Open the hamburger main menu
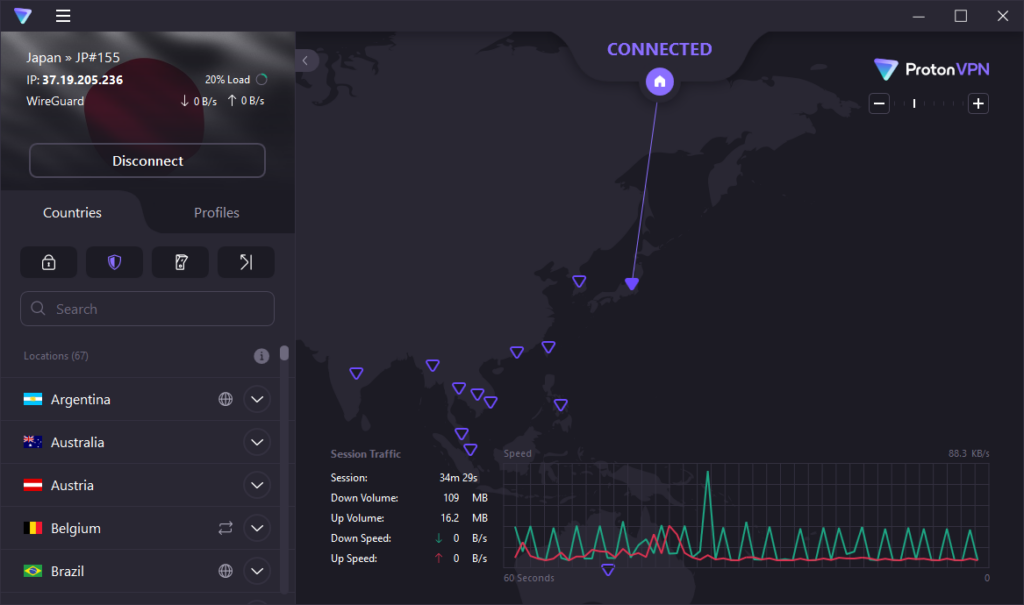 tap(63, 16)
